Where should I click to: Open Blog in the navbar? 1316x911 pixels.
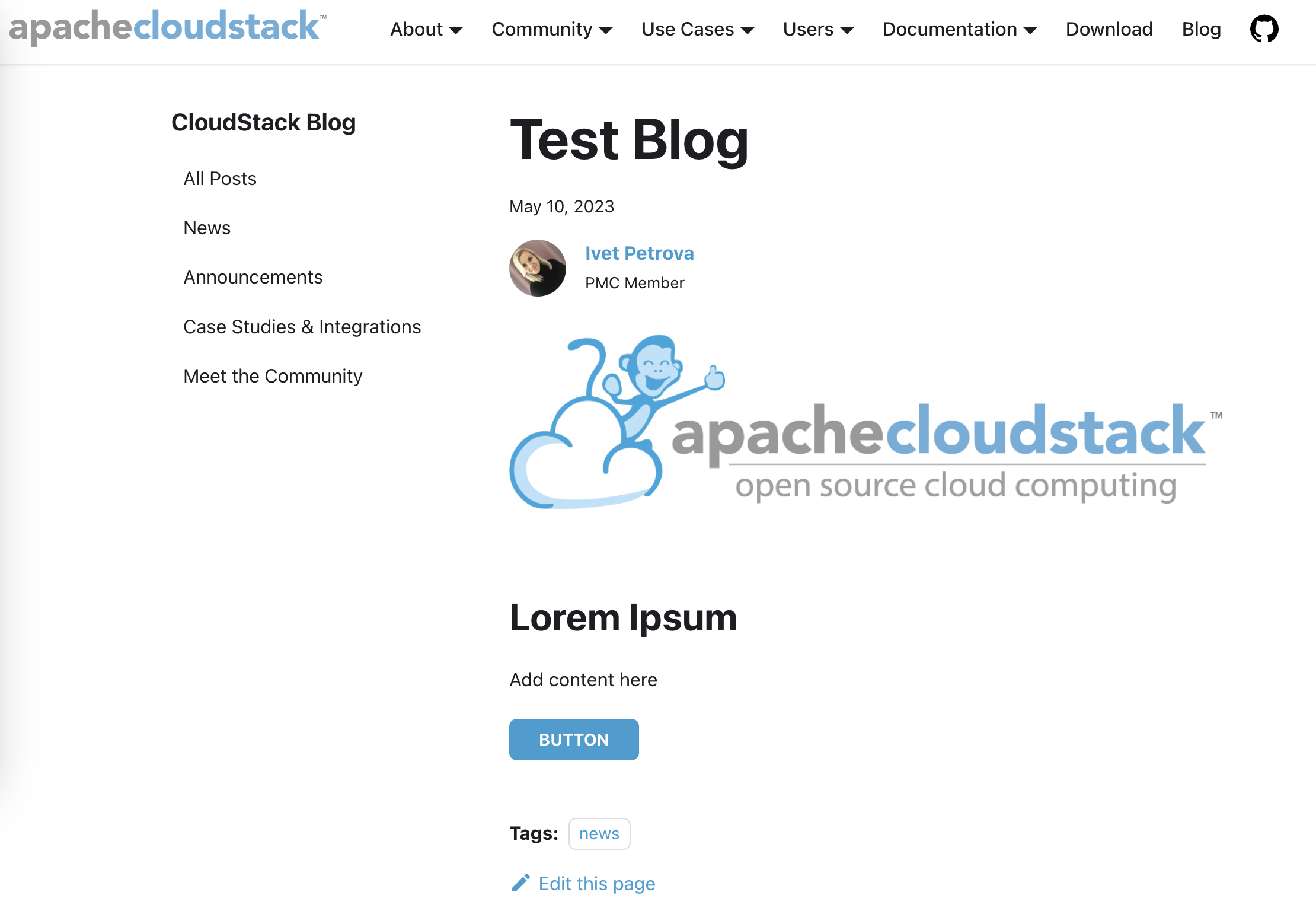pyautogui.click(x=1201, y=29)
